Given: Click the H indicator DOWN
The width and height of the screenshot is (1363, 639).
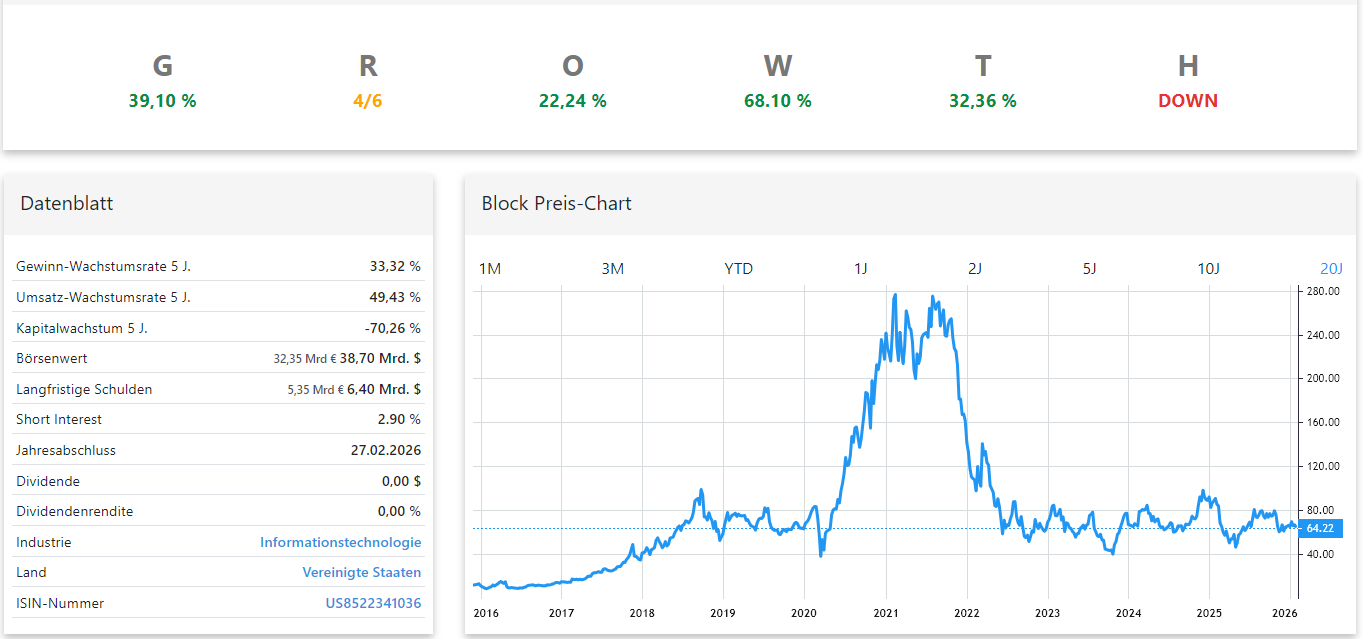Looking at the screenshot, I should coord(1188,101).
